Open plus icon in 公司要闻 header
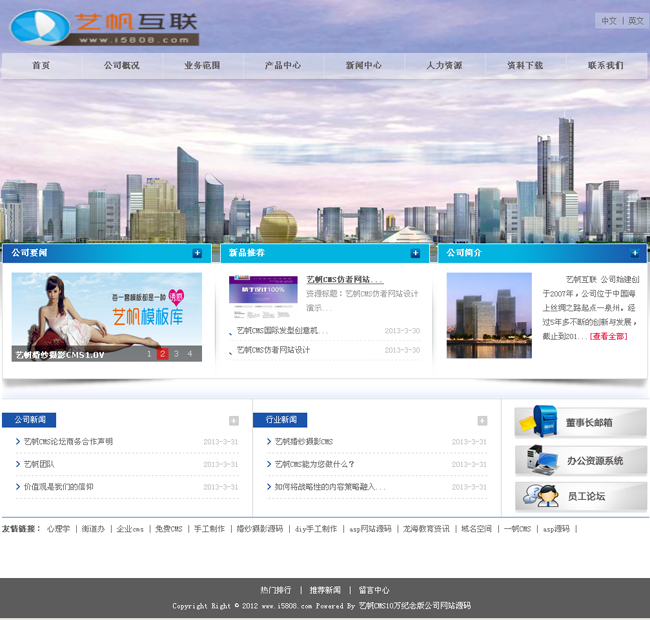Viewport: 650px width, 620px height. click(x=197, y=253)
